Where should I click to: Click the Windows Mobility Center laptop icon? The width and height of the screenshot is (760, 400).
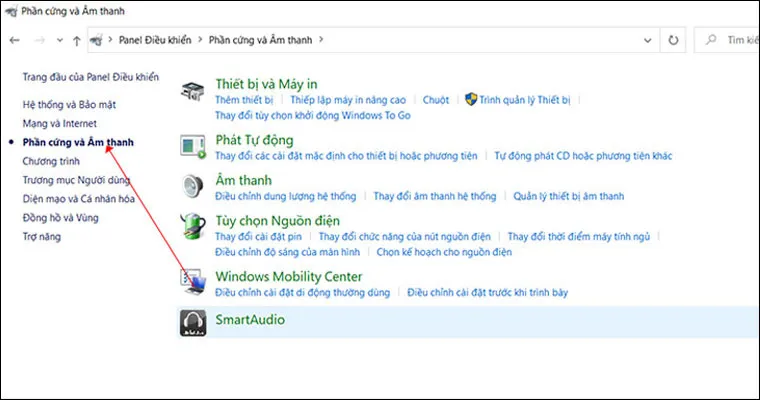[x=193, y=283]
